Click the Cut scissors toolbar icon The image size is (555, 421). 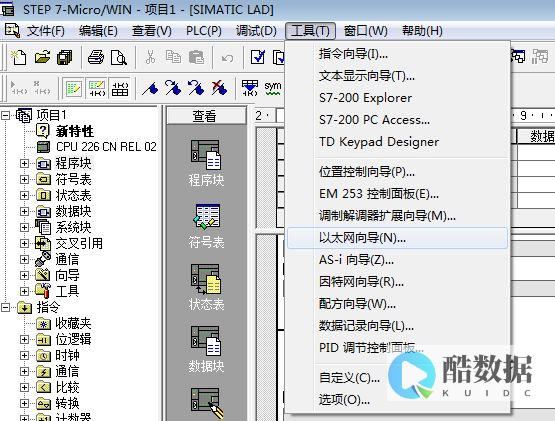[x=150, y=57]
